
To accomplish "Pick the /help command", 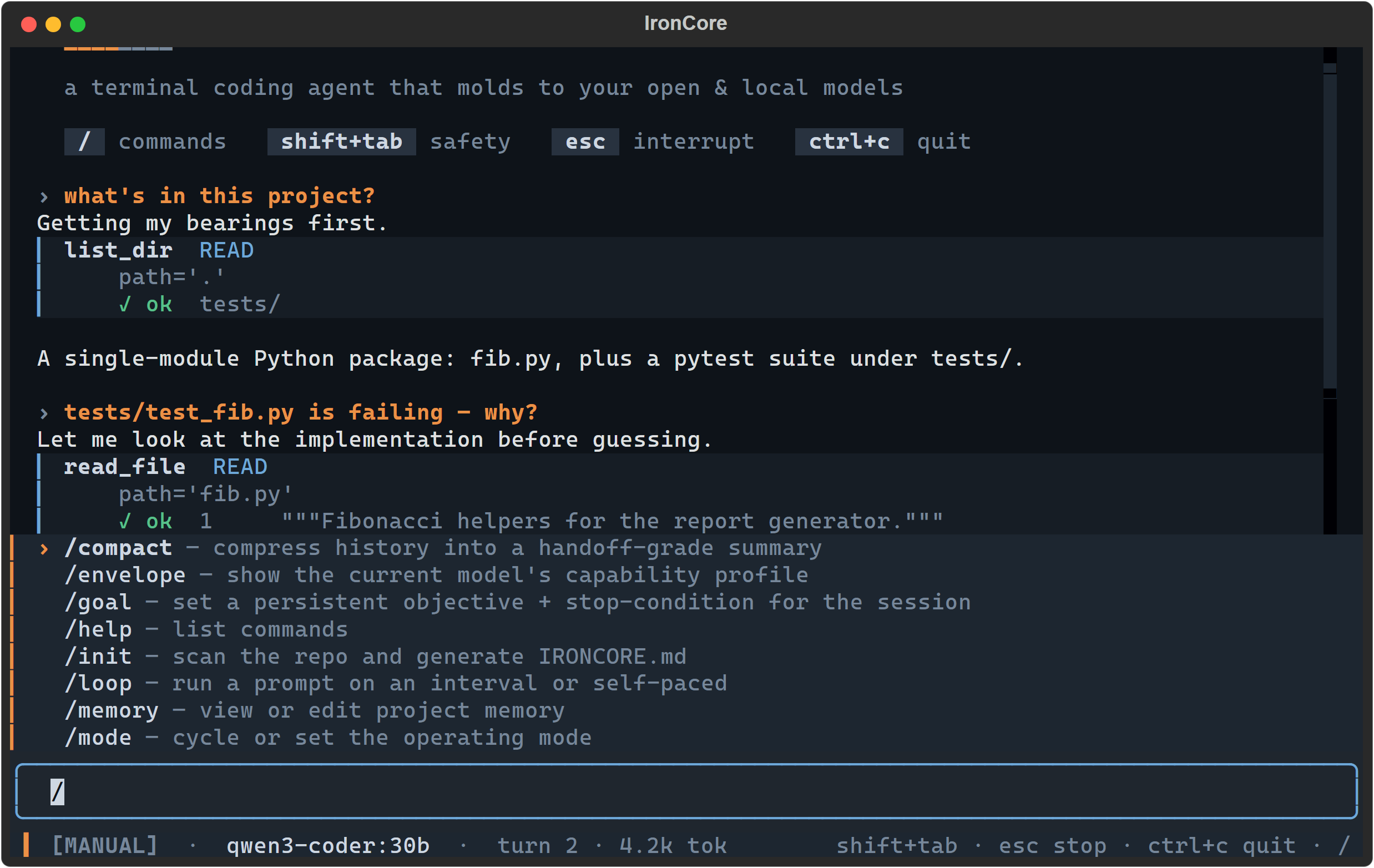I will (x=686, y=629).
